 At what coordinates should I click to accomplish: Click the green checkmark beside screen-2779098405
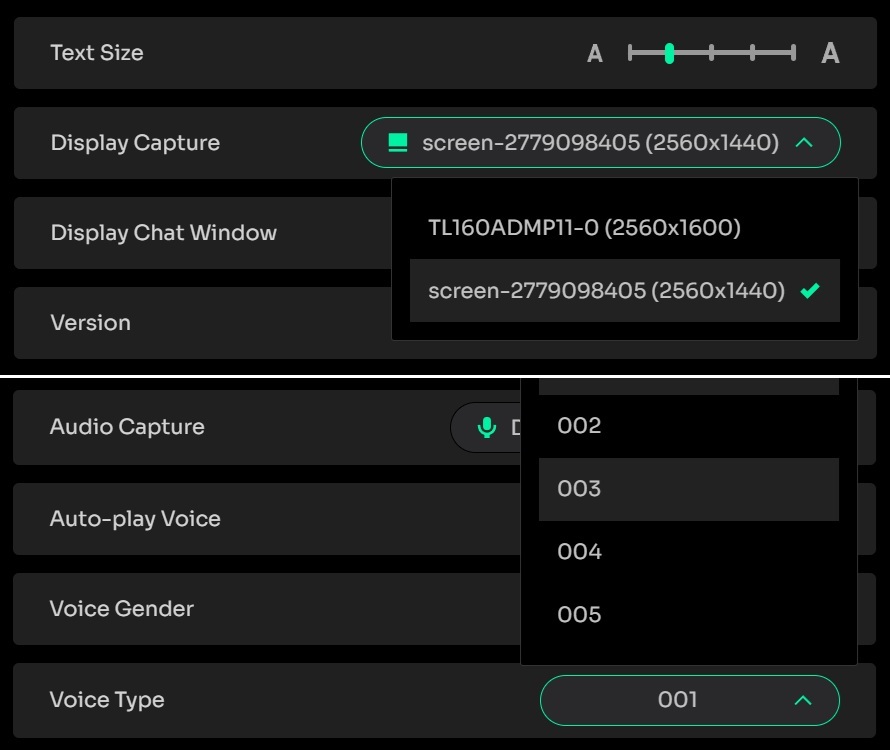(x=809, y=291)
